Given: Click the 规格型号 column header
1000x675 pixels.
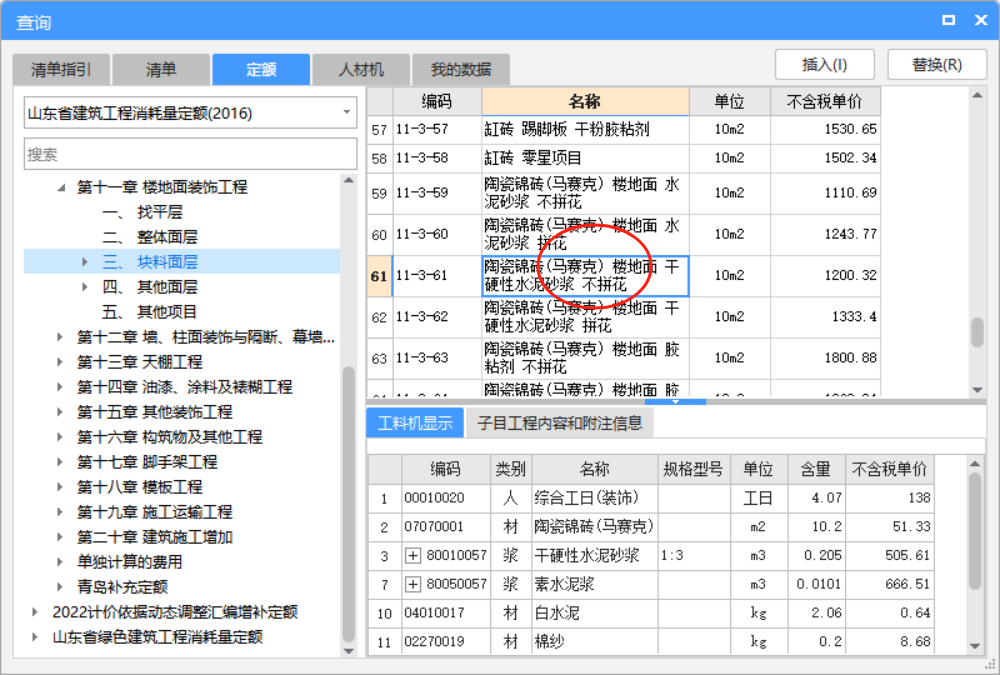Looking at the screenshot, I should coord(693,470).
